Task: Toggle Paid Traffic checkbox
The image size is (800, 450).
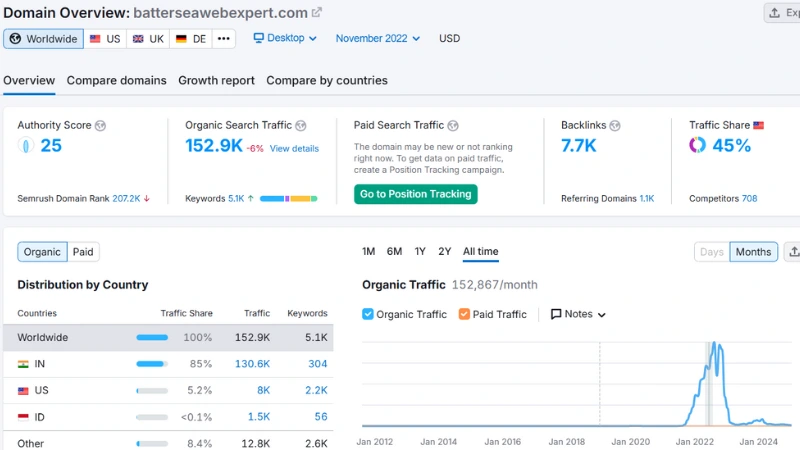Action: pos(464,314)
